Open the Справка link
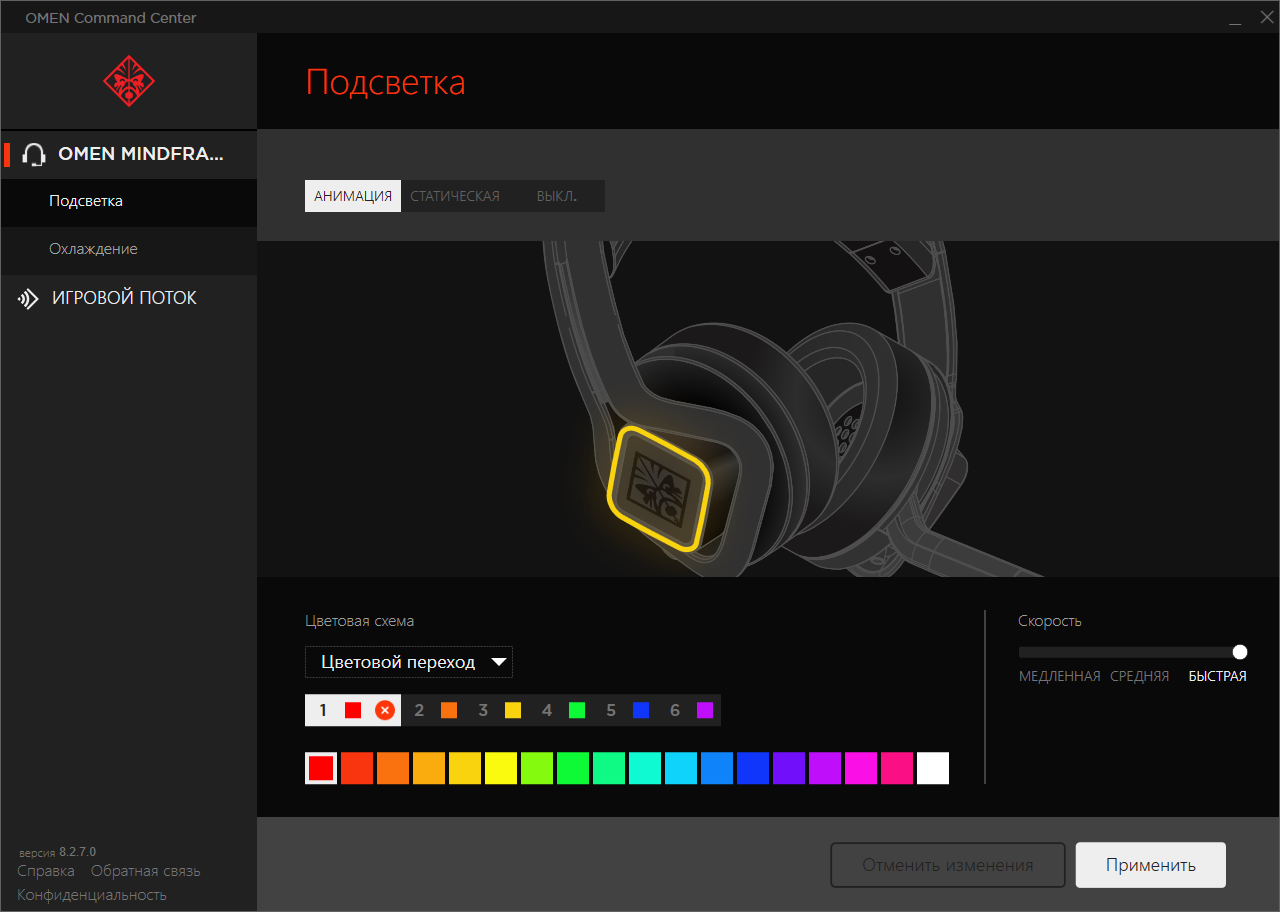 pyautogui.click(x=46, y=871)
